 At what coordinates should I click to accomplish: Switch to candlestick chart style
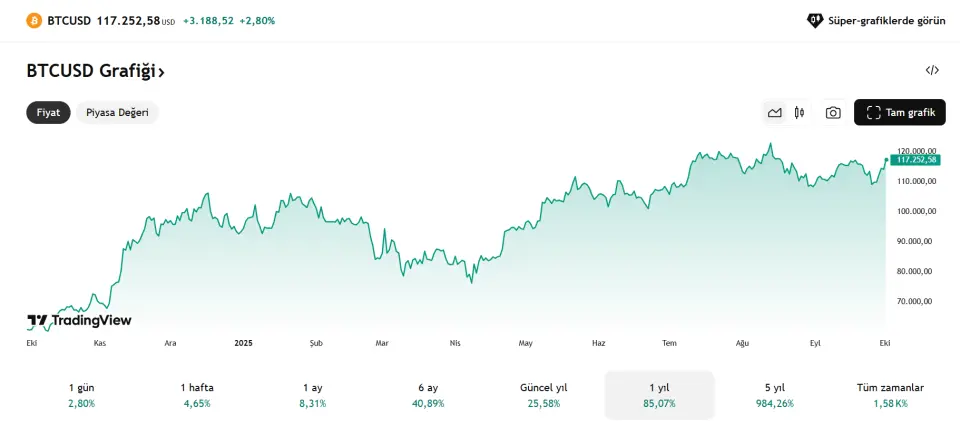pyautogui.click(x=799, y=113)
